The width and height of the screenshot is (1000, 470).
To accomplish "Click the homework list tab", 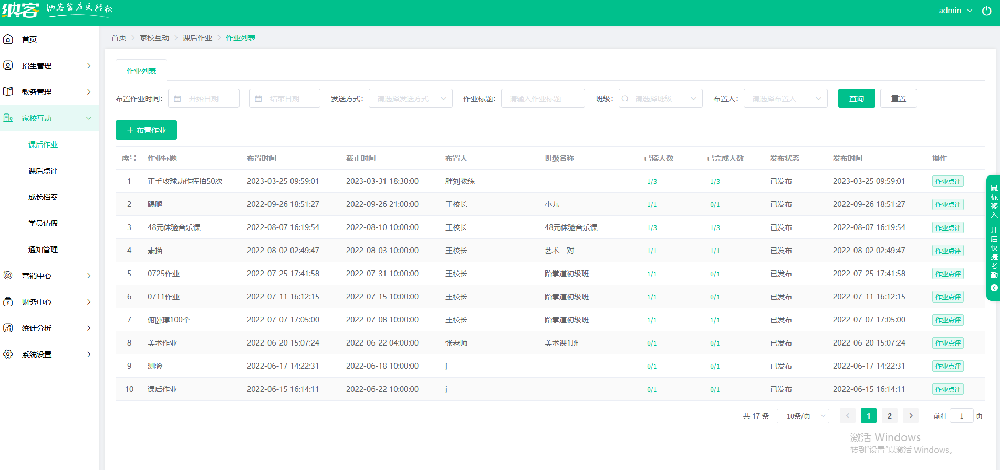I will point(141,71).
